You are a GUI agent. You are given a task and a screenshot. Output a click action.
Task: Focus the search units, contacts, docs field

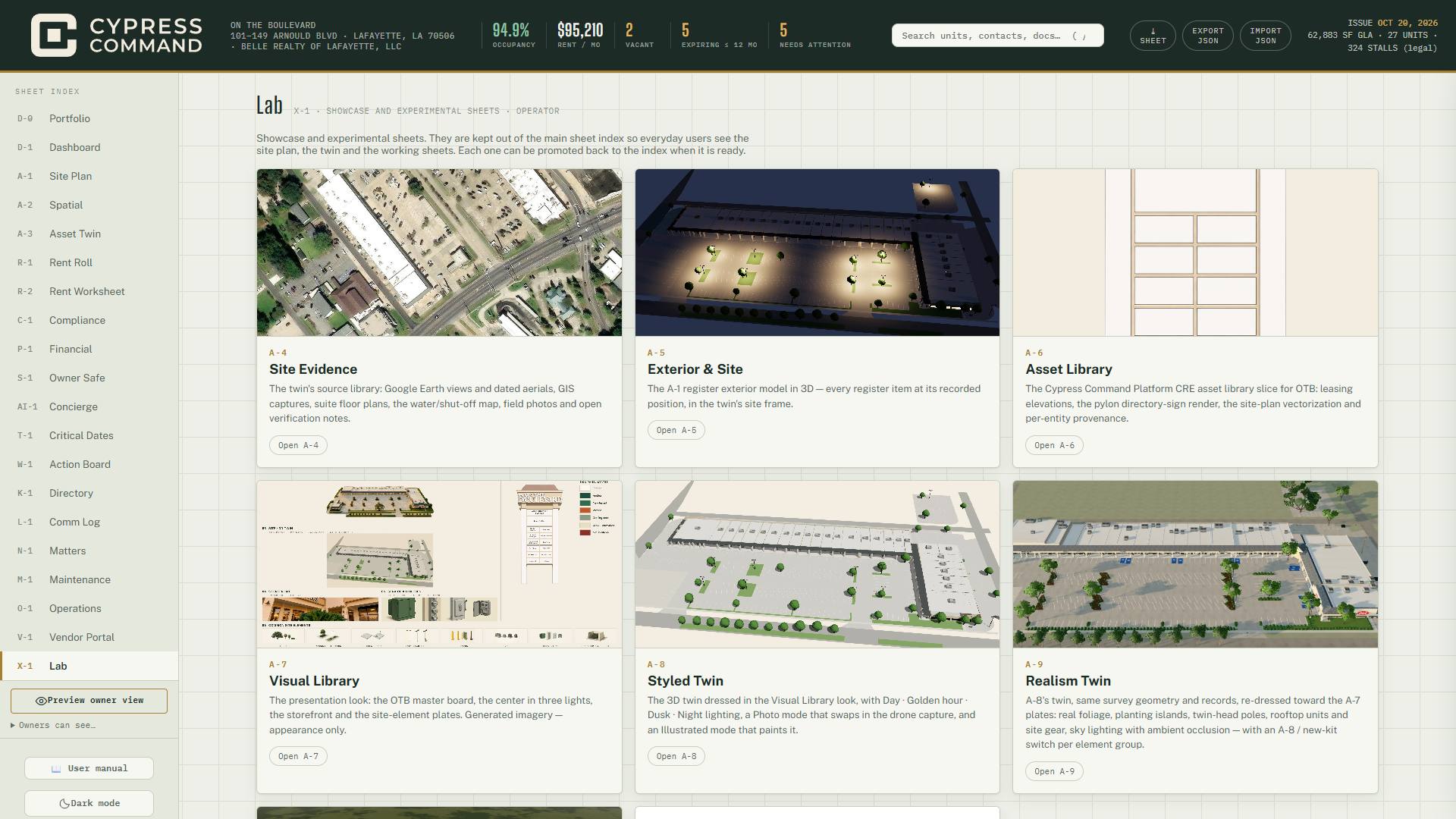click(x=997, y=36)
